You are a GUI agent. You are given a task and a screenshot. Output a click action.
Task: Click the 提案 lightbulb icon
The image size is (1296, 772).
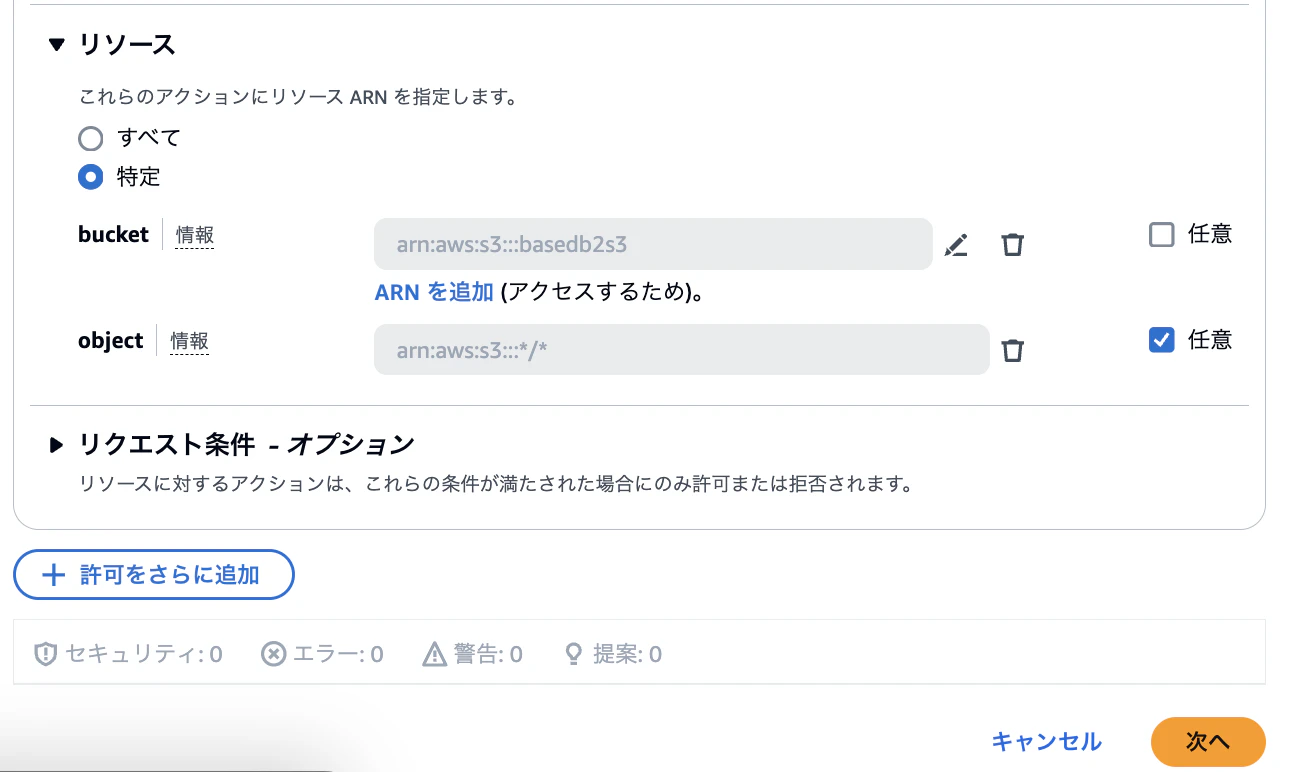[574, 654]
